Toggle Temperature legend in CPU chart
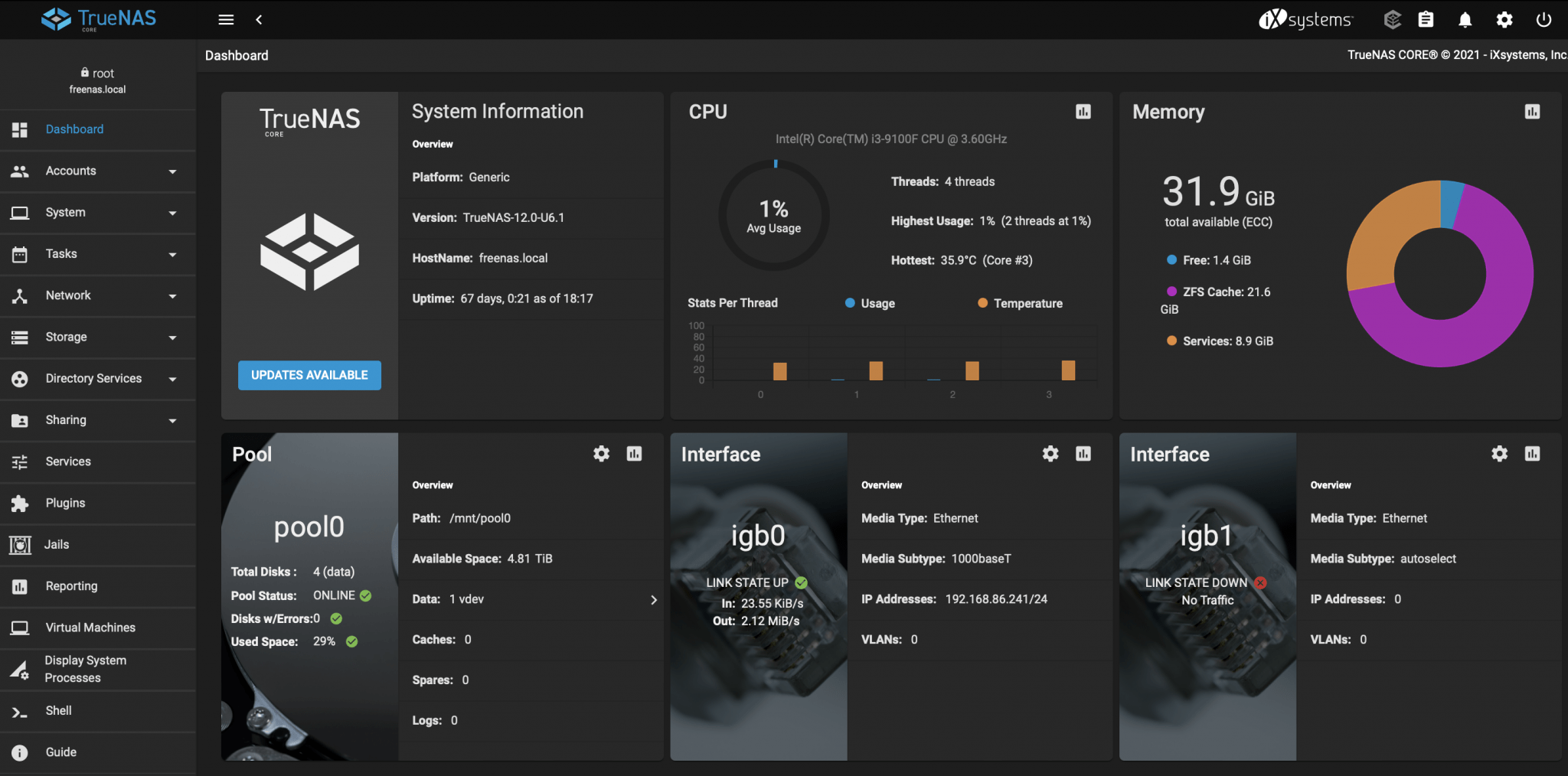The width and height of the screenshot is (1568, 776). pyautogui.click(x=1020, y=303)
